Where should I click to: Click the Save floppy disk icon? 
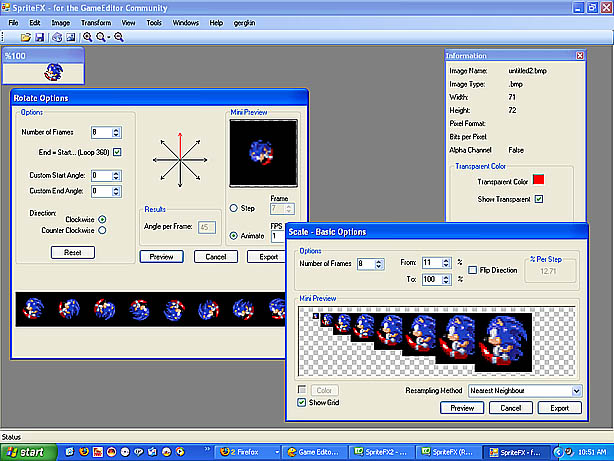click(x=40, y=37)
